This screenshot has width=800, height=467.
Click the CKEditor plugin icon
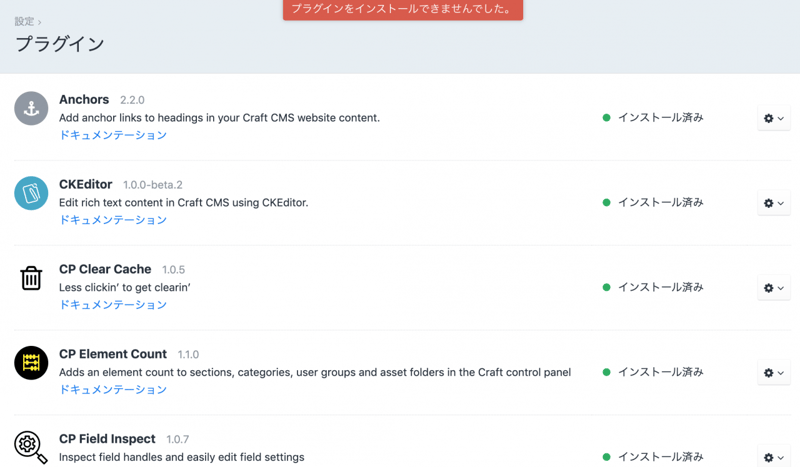[x=31, y=193]
